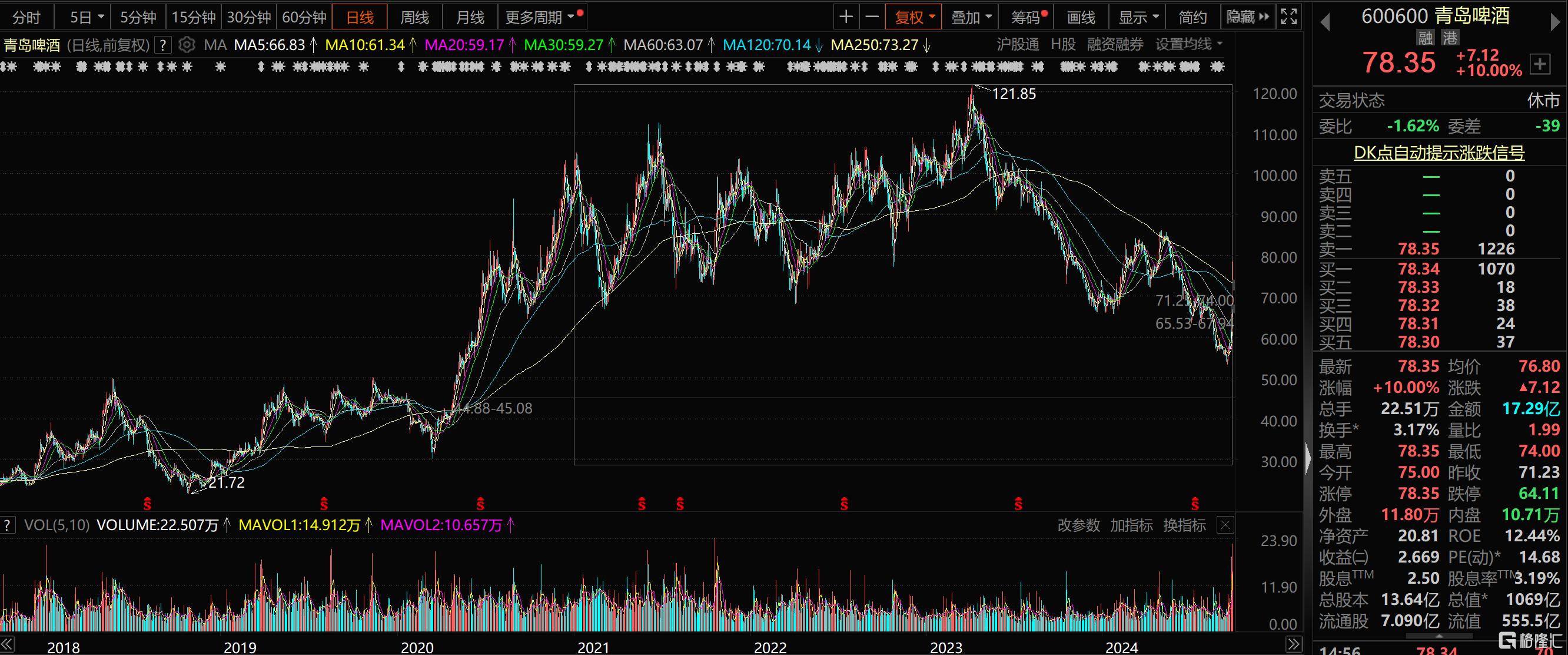This screenshot has width=1568, height=655.
Task: Zoom in chart with plus icon
Action: (x=845, y=17)
